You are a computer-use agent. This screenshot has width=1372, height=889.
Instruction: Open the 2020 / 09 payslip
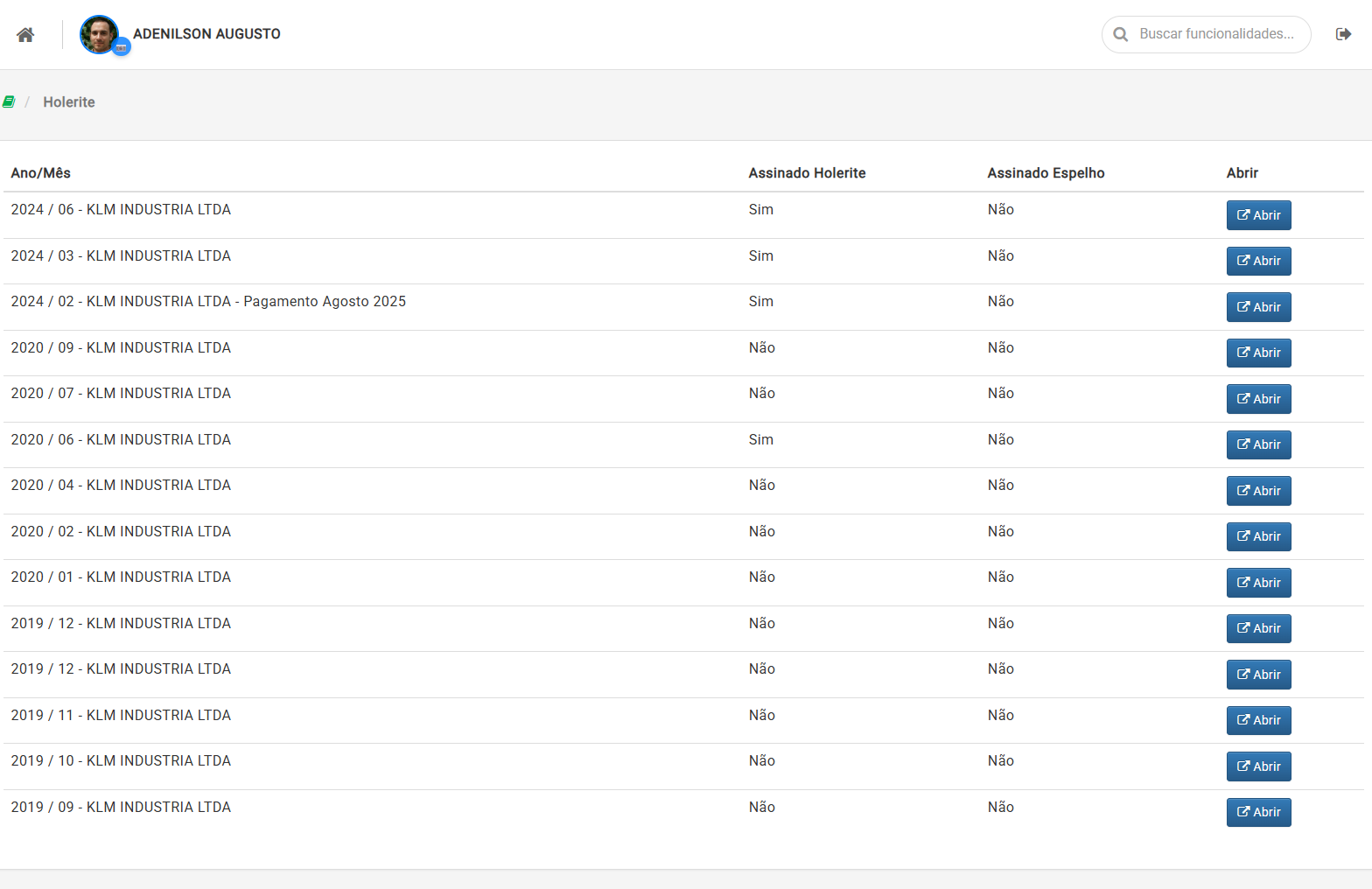1258,353
